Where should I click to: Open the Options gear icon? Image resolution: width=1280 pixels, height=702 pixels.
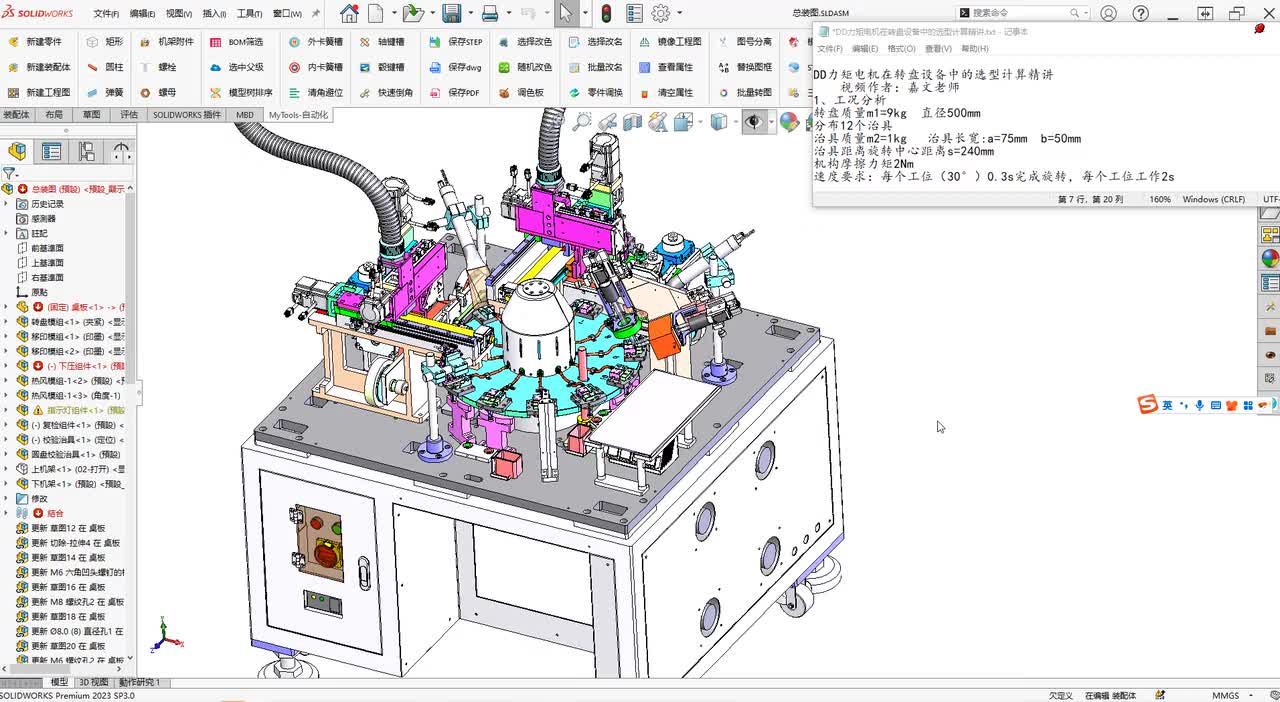(x=661, y=14)
